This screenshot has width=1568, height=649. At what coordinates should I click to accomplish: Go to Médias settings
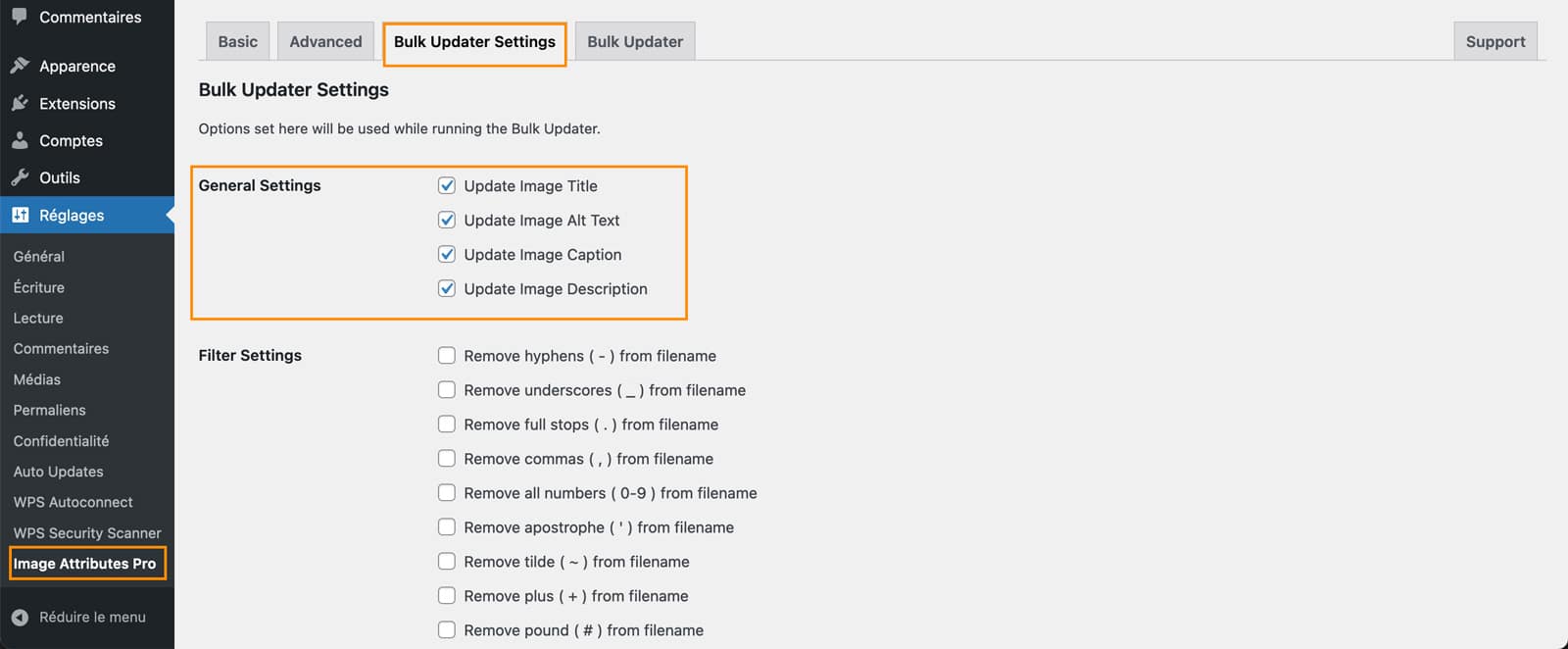37,379
